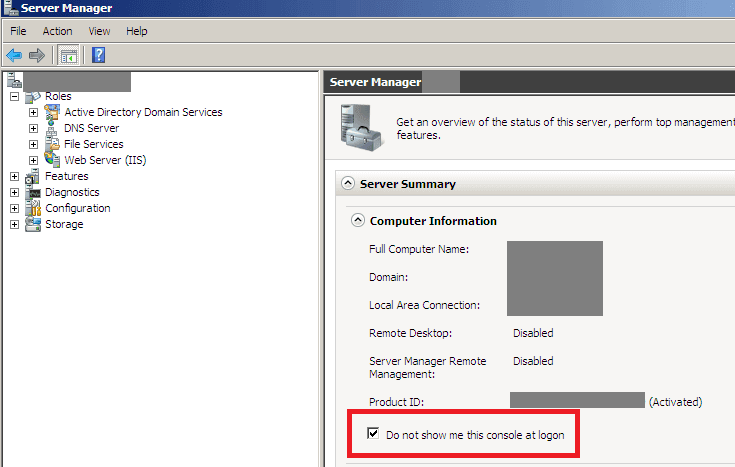The width and height of the screenshot is (735, 467).
Task: Collapse the Computer Information section
Action: click(358, 220)
